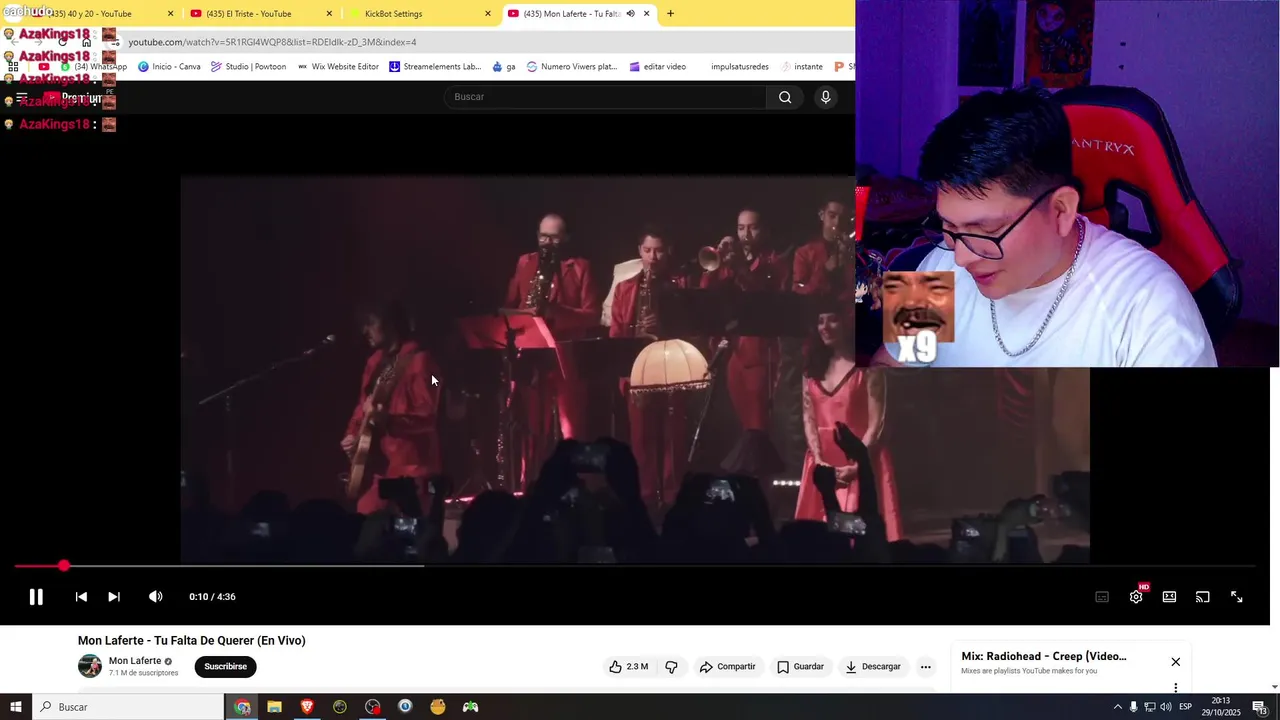
Task: Open the 'instante' bookmark
Action: pyautogui.click(x=801, y=67)
